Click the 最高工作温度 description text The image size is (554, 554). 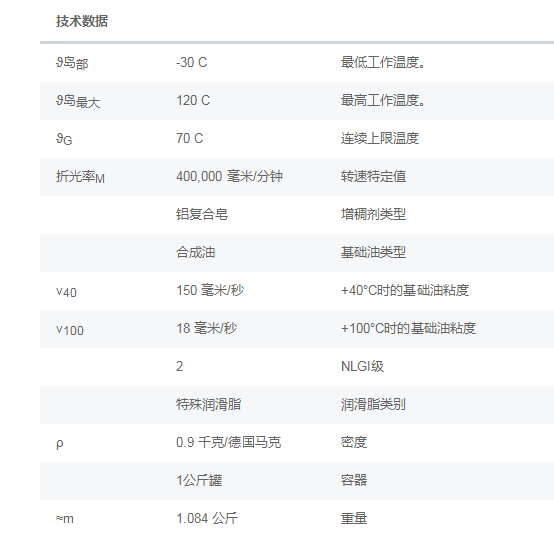[383, 100]
